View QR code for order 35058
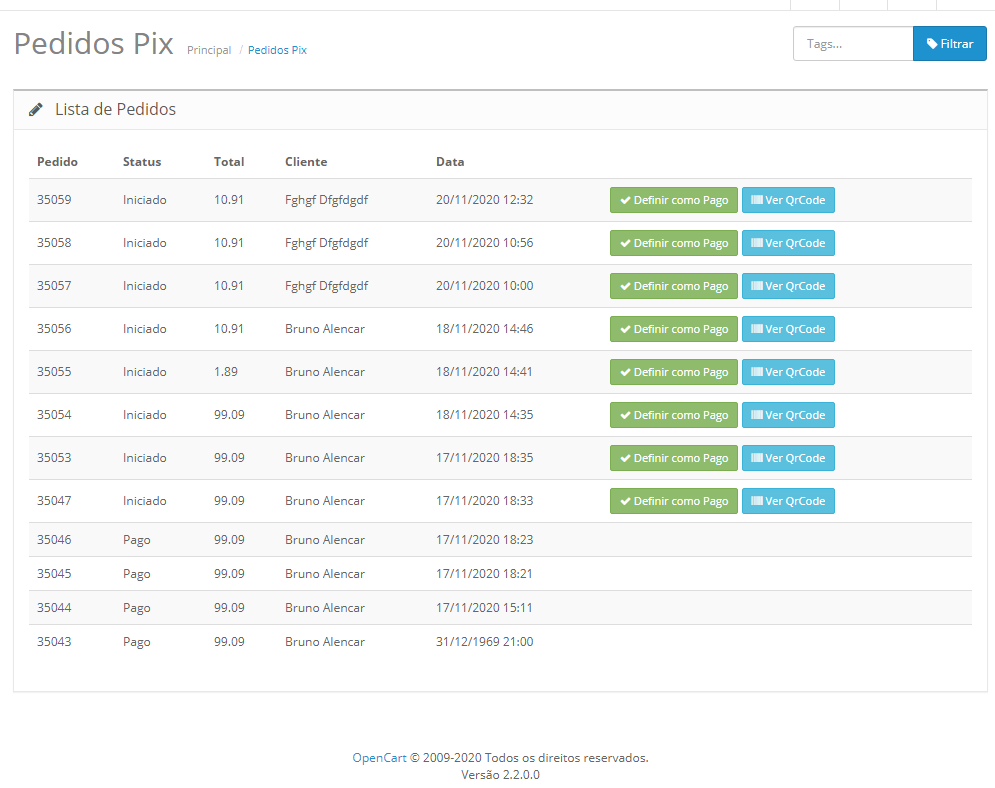The height and width of the screenshot is (788, 995). [x=787, y=243]
